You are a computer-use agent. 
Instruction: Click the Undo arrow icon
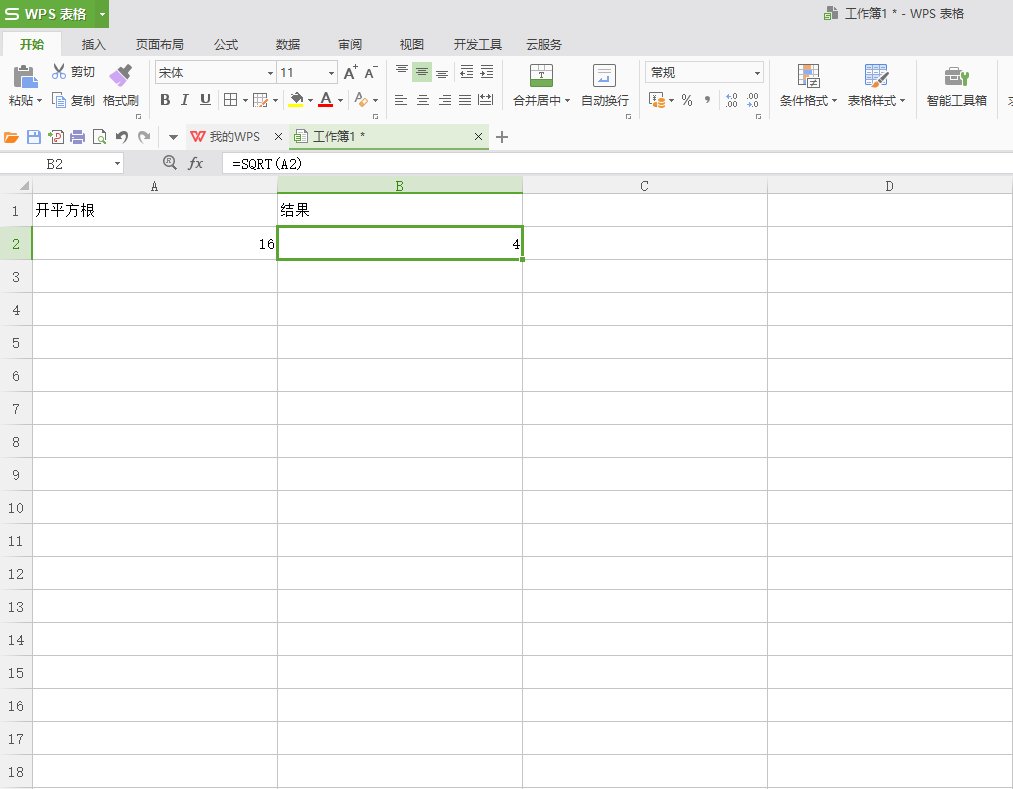tap(121, 137)
